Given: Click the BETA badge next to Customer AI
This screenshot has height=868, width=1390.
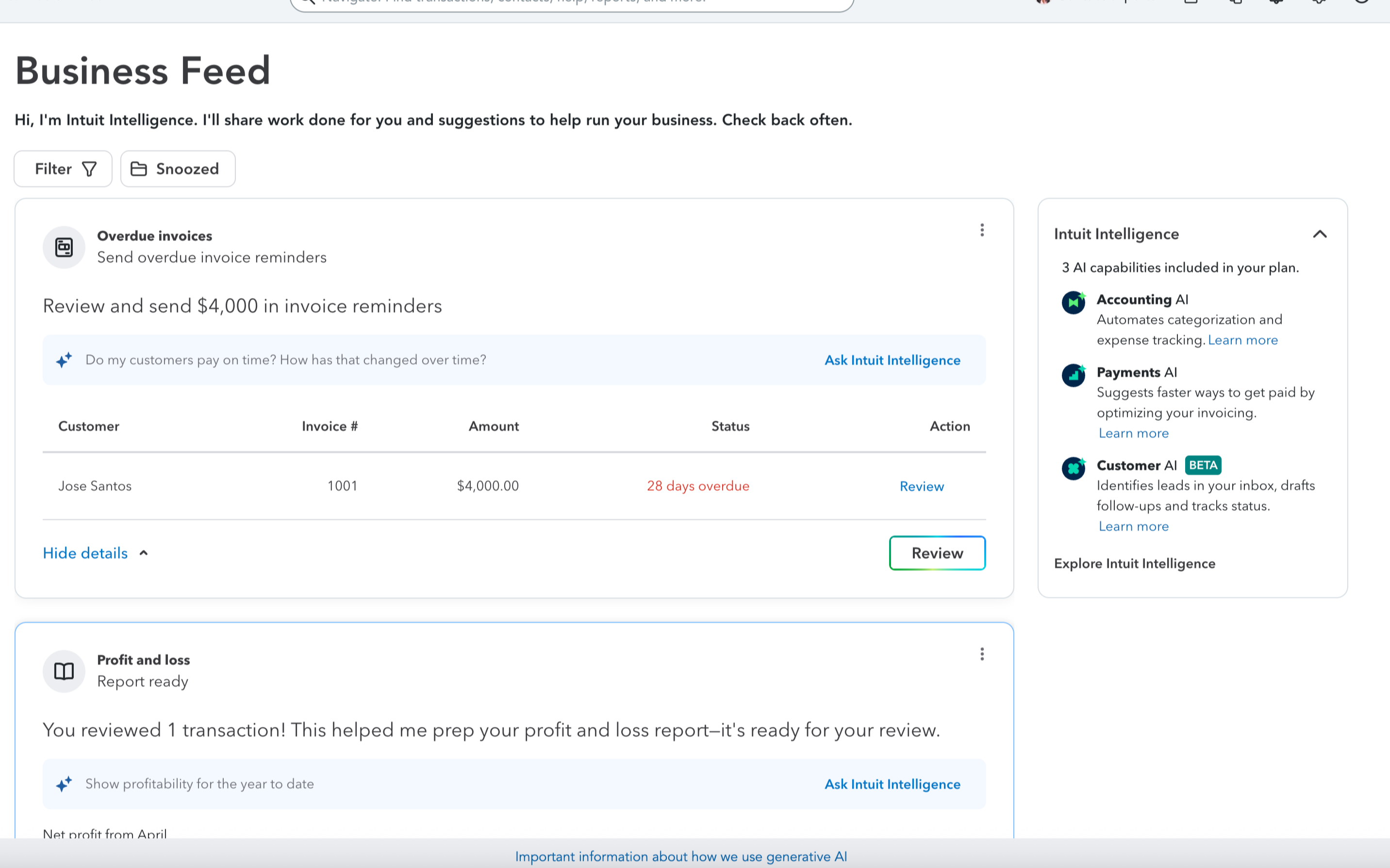Looking at the screenshot, I should (1203, 465).
